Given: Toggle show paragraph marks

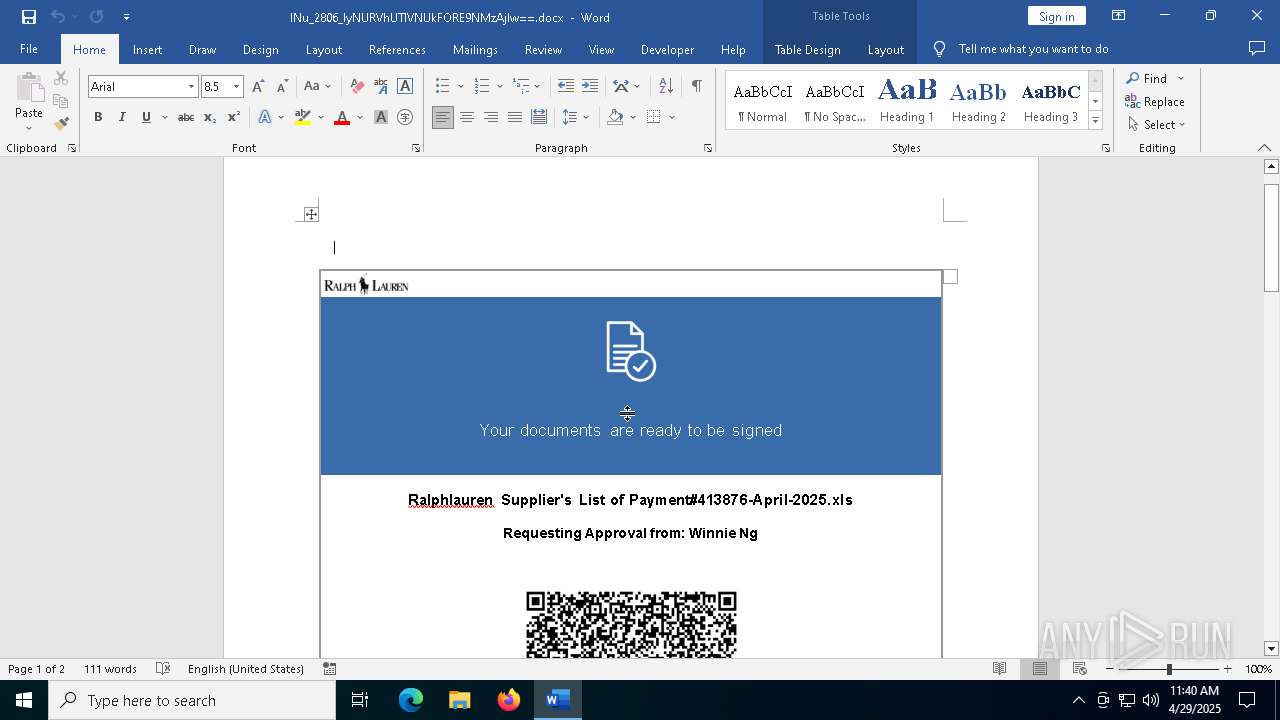Looking at the screenshot, I should 696,87.
